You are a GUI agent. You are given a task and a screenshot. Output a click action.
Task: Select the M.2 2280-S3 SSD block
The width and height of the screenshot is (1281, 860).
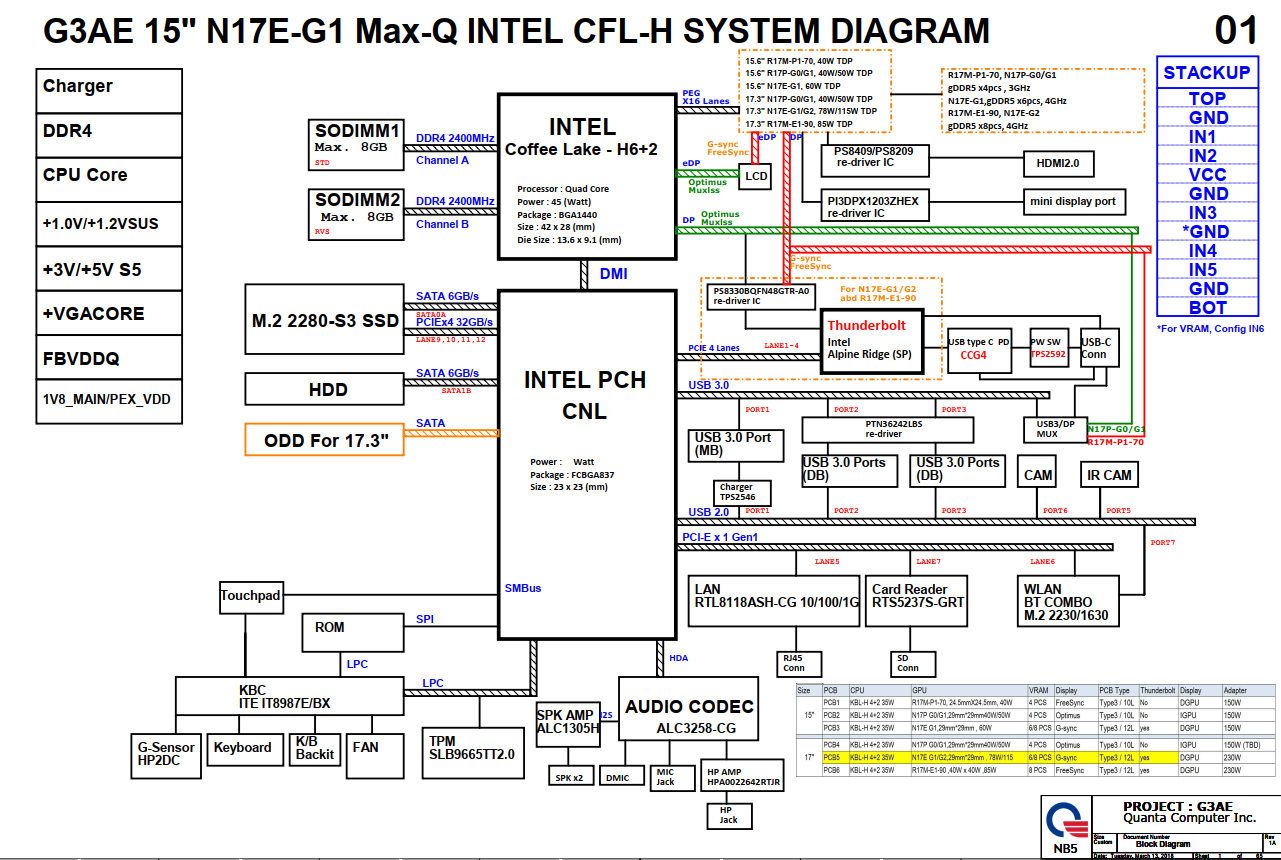[x=325, y=319]
